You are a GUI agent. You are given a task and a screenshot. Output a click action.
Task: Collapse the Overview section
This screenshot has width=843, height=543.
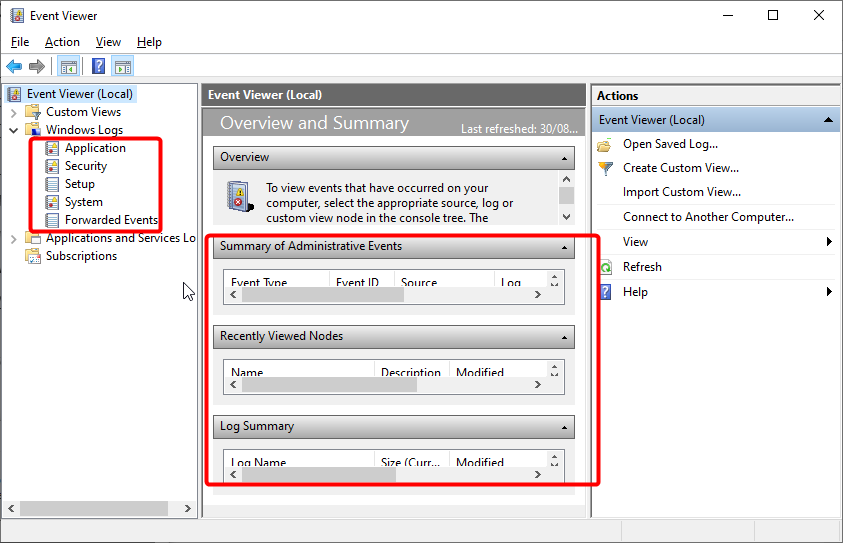pos(565,158)
